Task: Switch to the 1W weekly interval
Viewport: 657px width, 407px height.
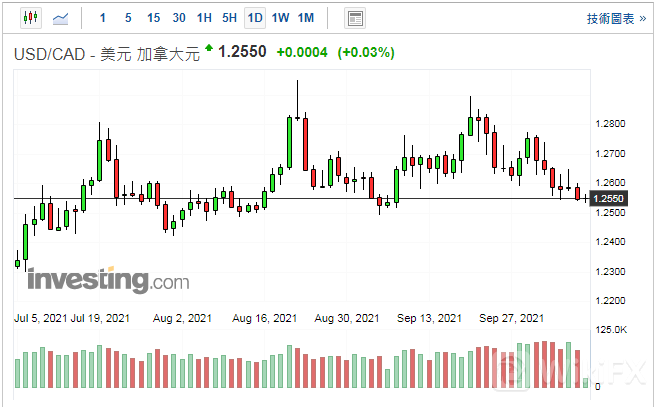Action: (280, 18)
